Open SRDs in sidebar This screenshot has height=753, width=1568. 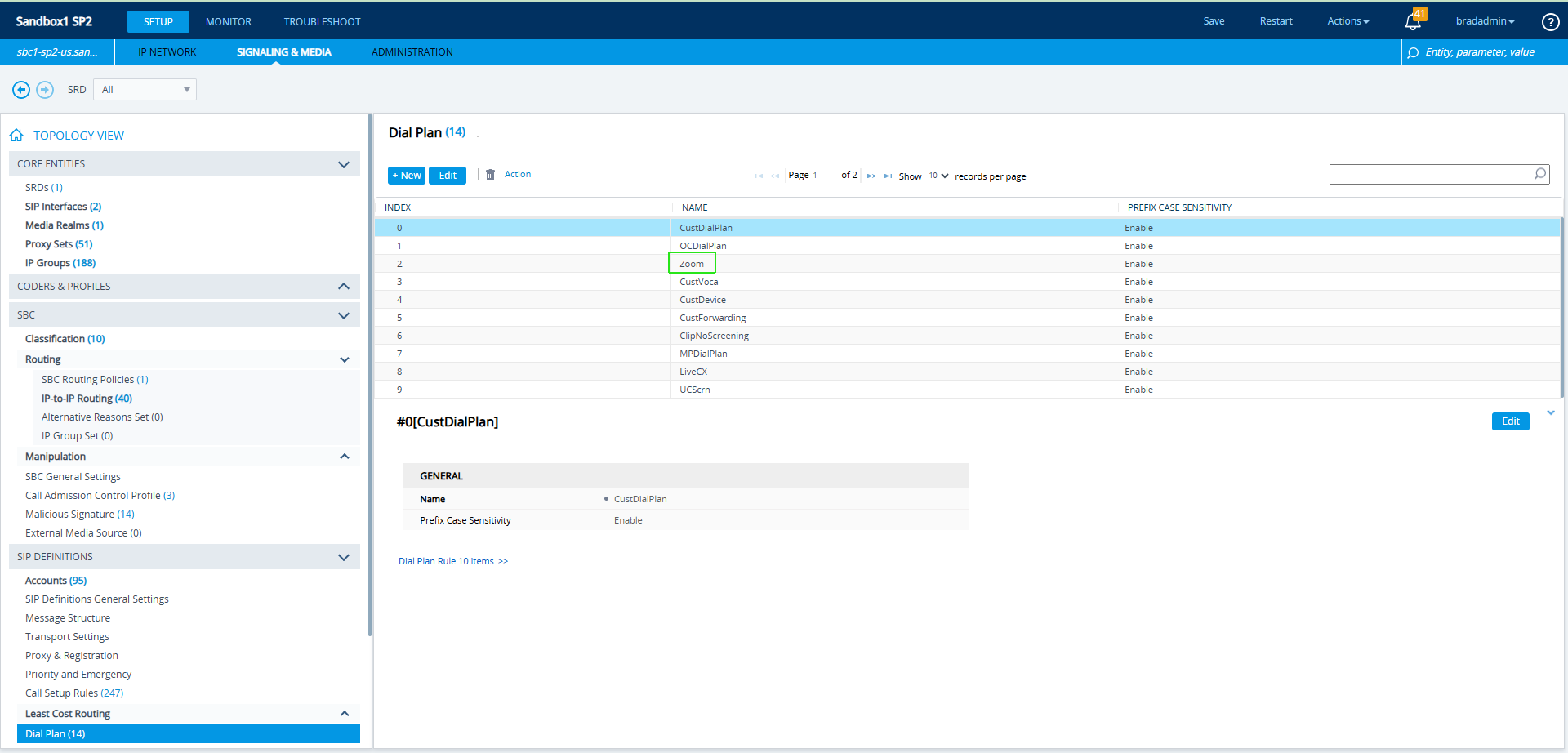click(44, 188)
